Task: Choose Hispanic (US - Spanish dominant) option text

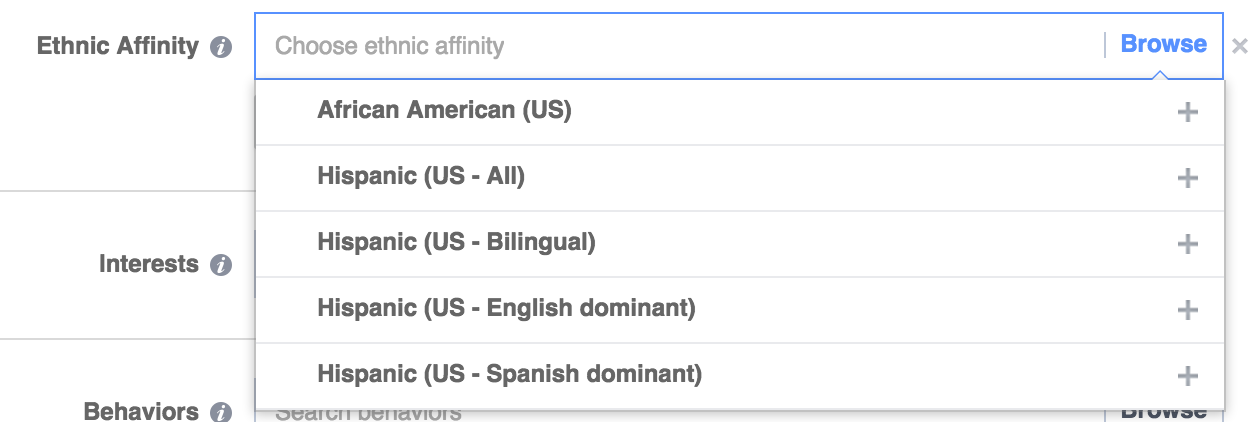Action: click(509, 374)
